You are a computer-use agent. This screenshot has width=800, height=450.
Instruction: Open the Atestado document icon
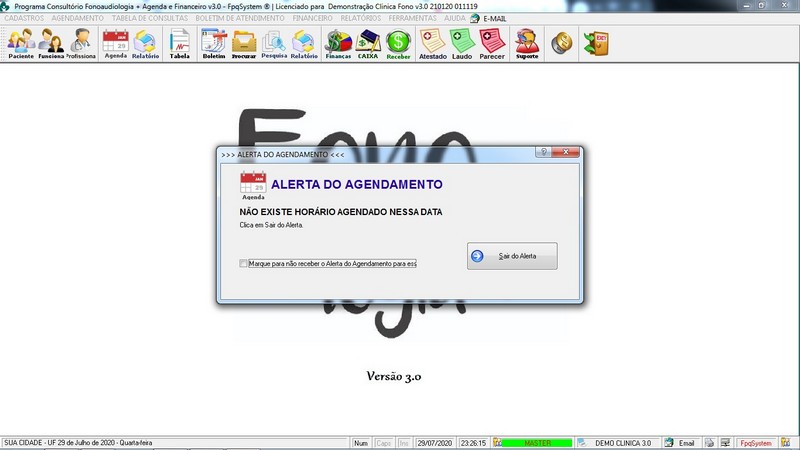click(x=433, y=44)
